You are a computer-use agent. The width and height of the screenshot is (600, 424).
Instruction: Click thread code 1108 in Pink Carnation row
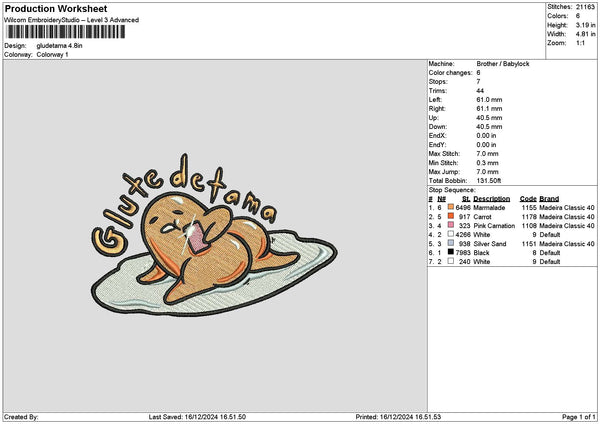point(529,225)
